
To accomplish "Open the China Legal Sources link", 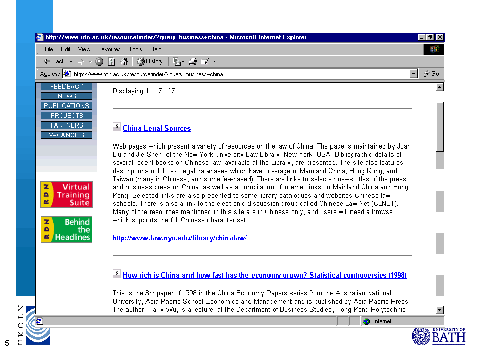I will (x=157, y=128).
